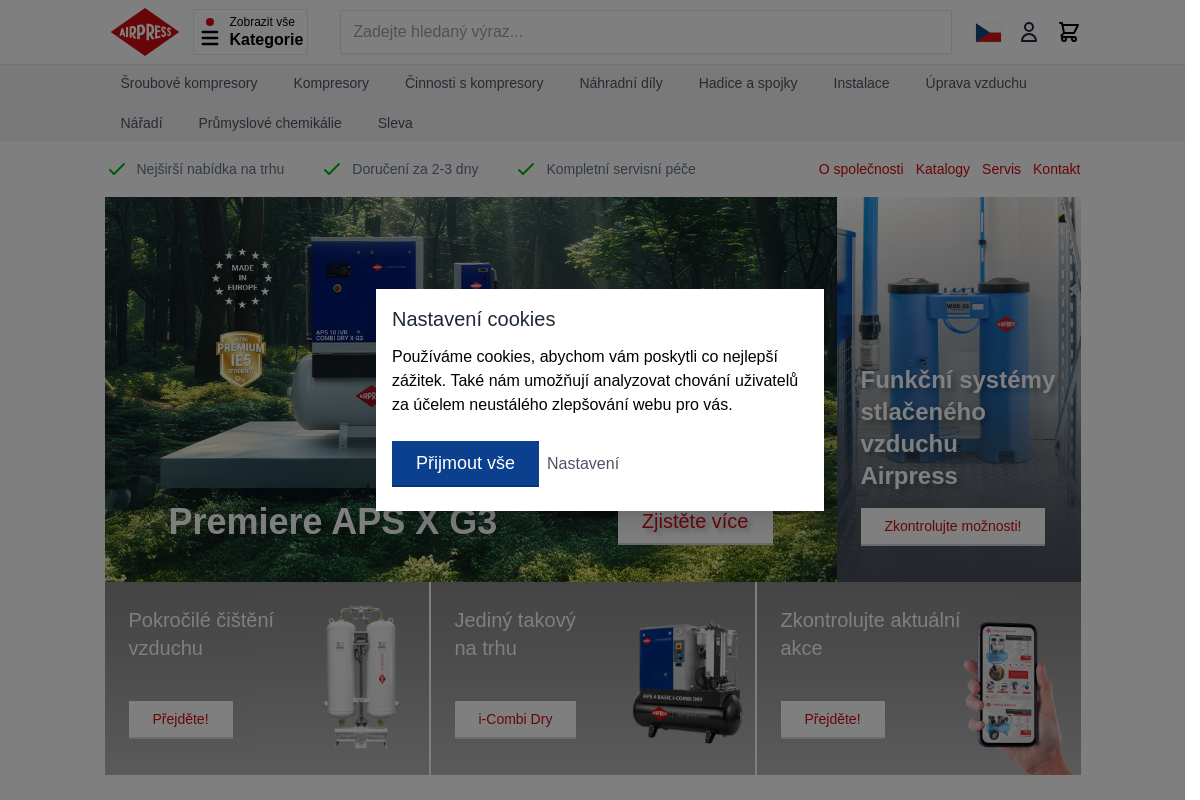Image resolution: width=1200 pixels, height=800 pixels.
Task: Open the Czech flag language selector
Action: point(988,33)
